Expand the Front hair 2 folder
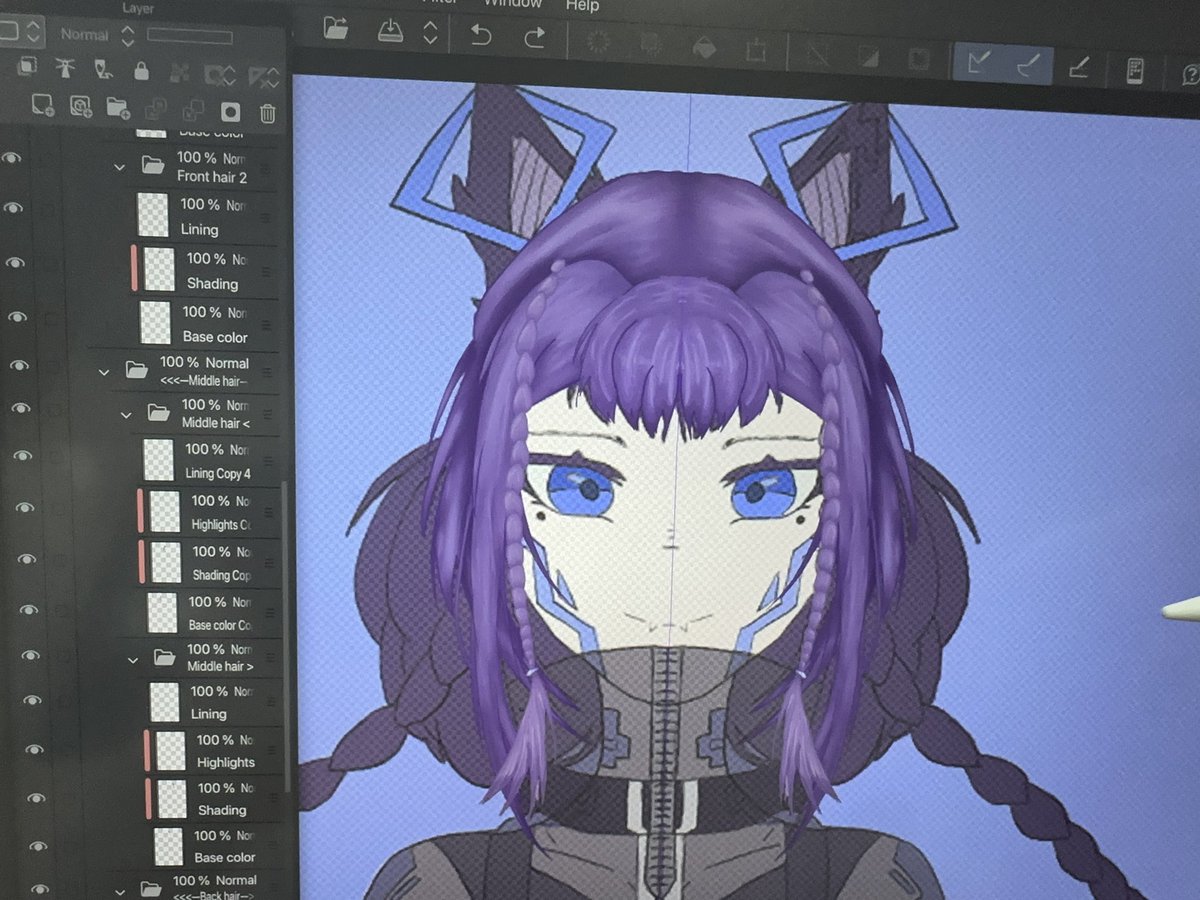The image size is (1200, 900). coord(119,167)
